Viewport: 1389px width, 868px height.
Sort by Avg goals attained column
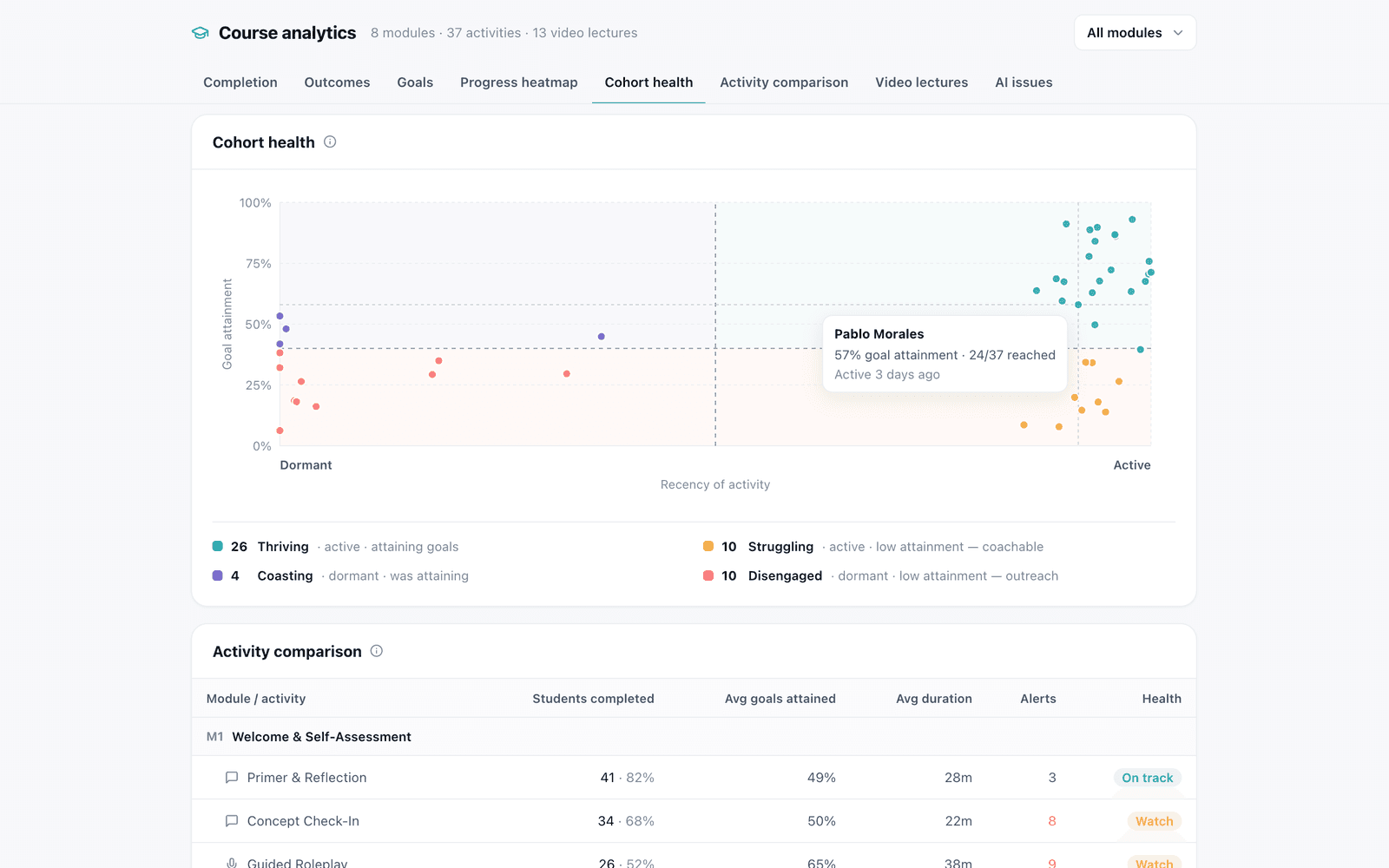pos(780,699)
